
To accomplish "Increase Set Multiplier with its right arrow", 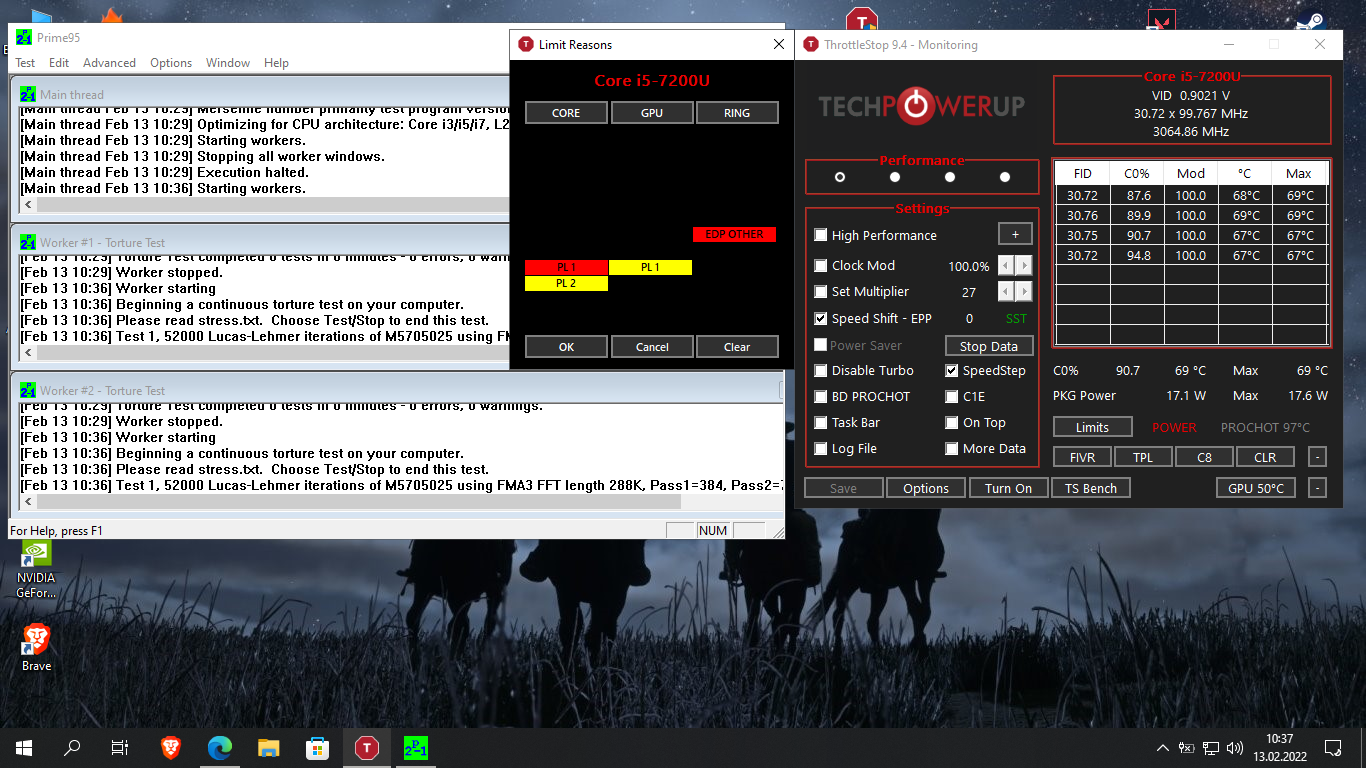I will click(1024, 291).
